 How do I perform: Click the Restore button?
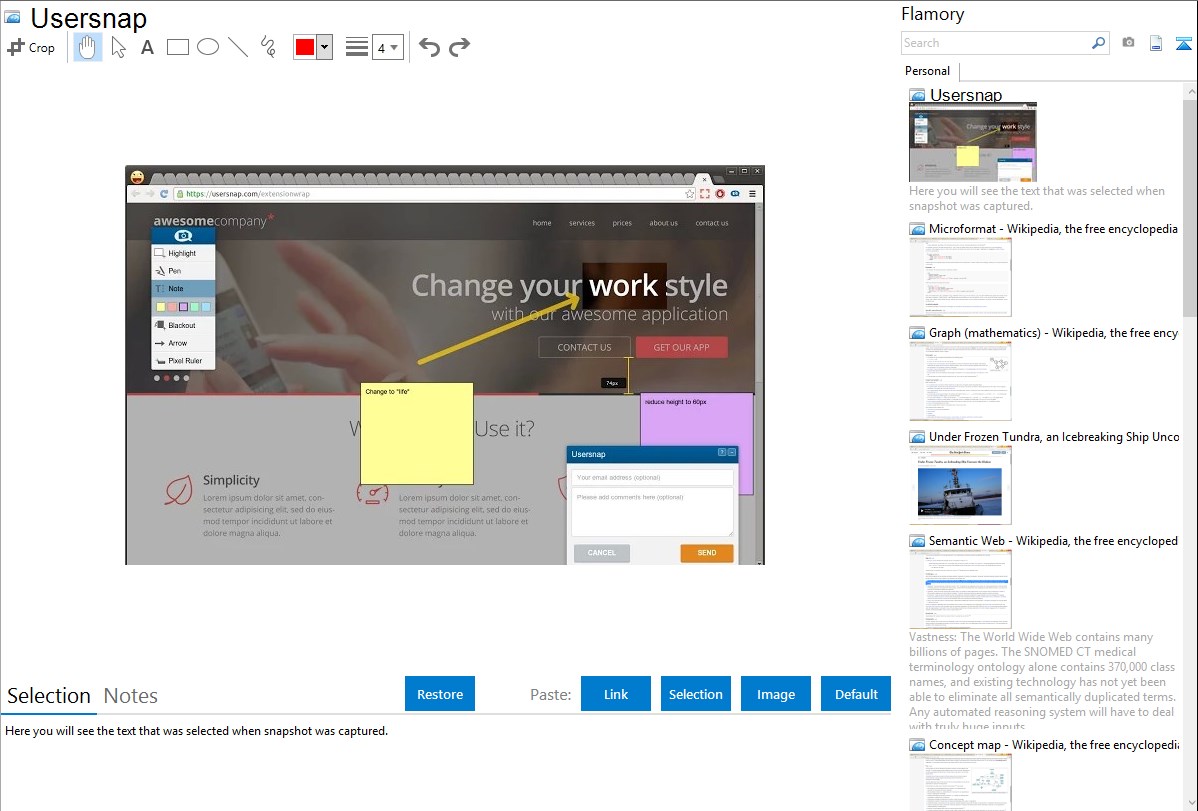[x=440, y=694]
